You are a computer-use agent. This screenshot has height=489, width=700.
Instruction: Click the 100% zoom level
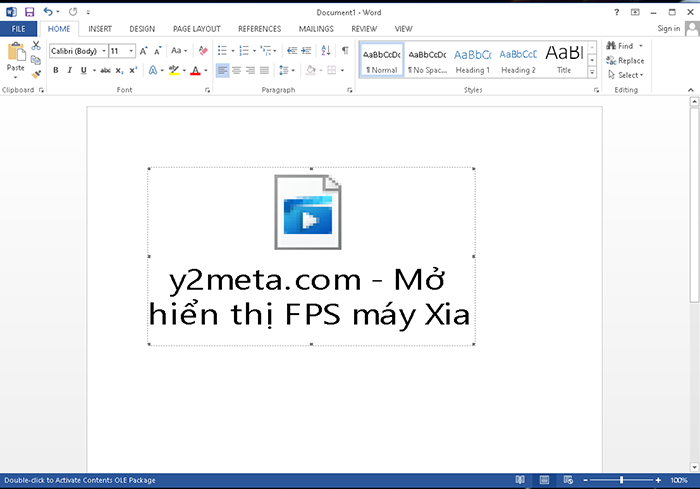tap(679, 480)
